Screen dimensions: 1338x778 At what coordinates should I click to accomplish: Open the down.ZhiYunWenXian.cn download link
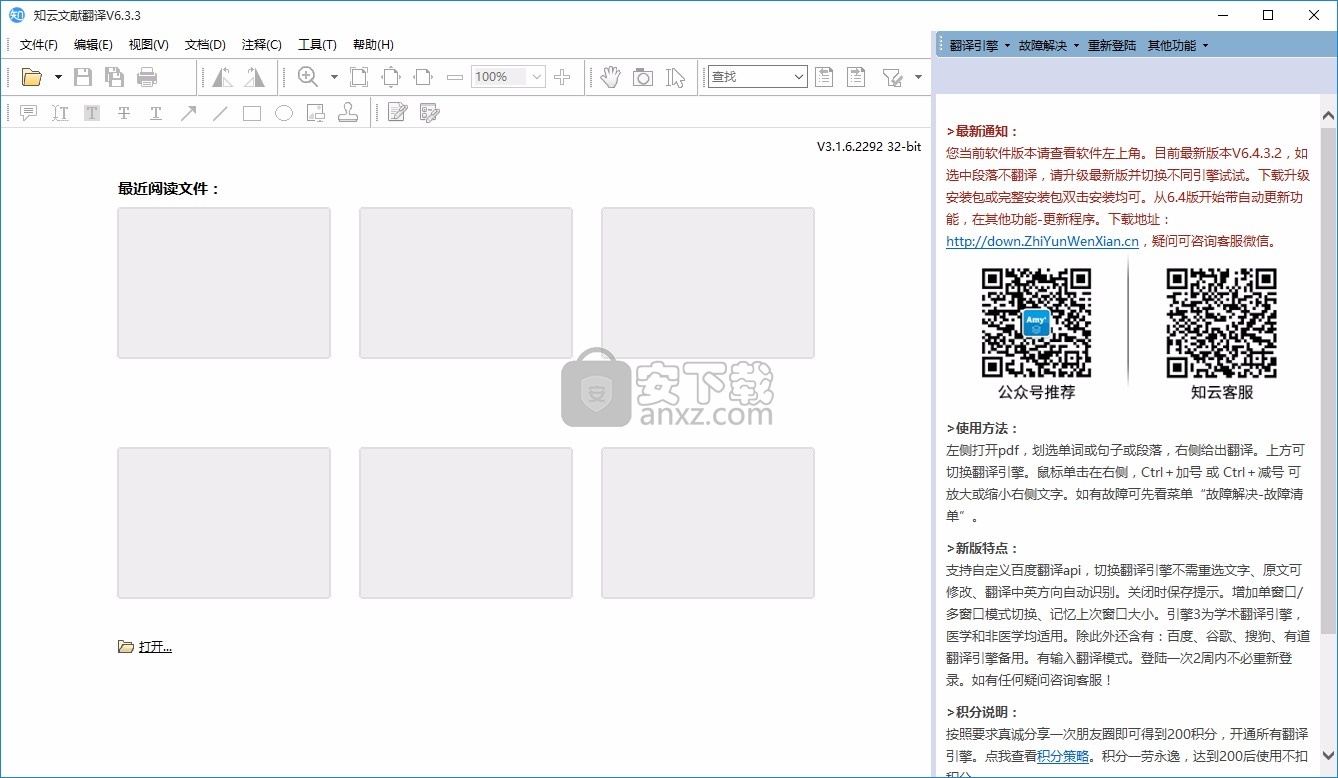point(1042,241)
